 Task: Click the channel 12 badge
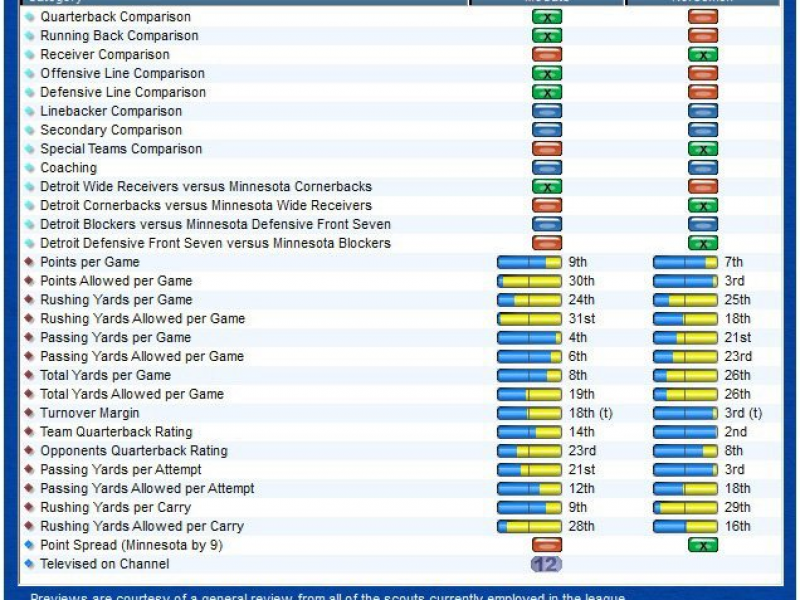tap(546, 564)
